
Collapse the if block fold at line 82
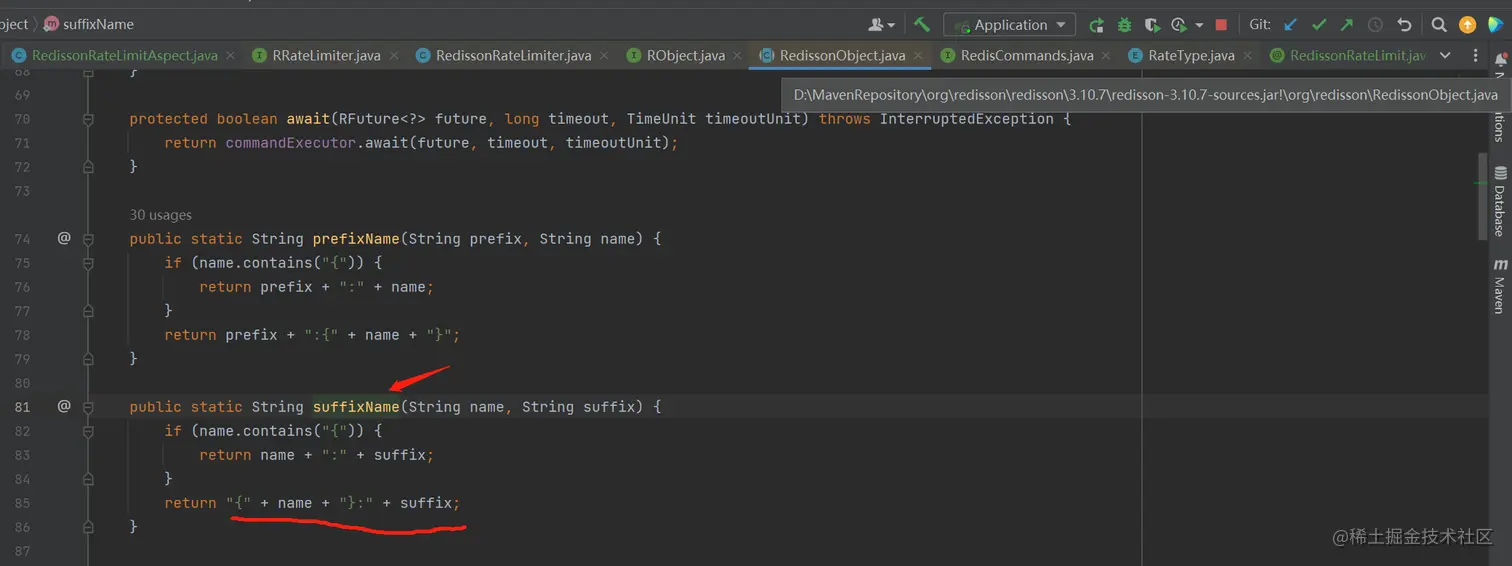(88, 431)
